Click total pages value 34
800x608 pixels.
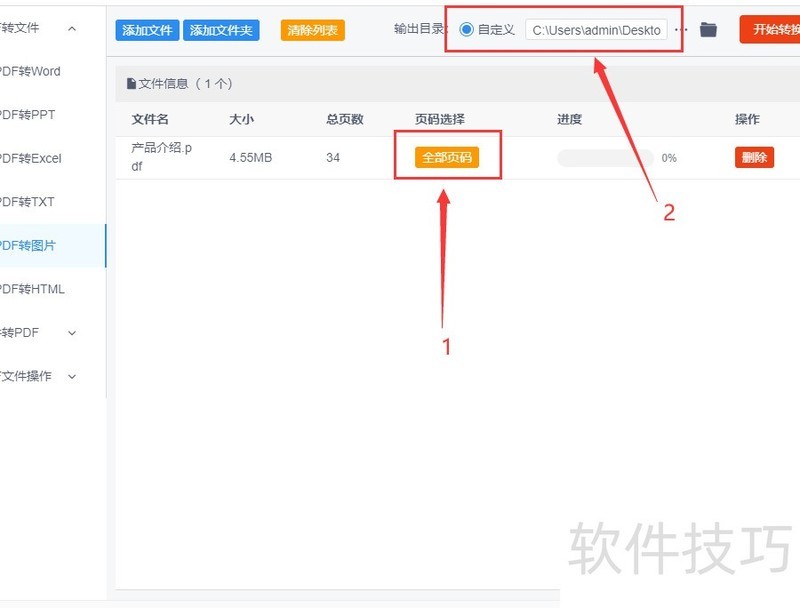coord(333,158)
